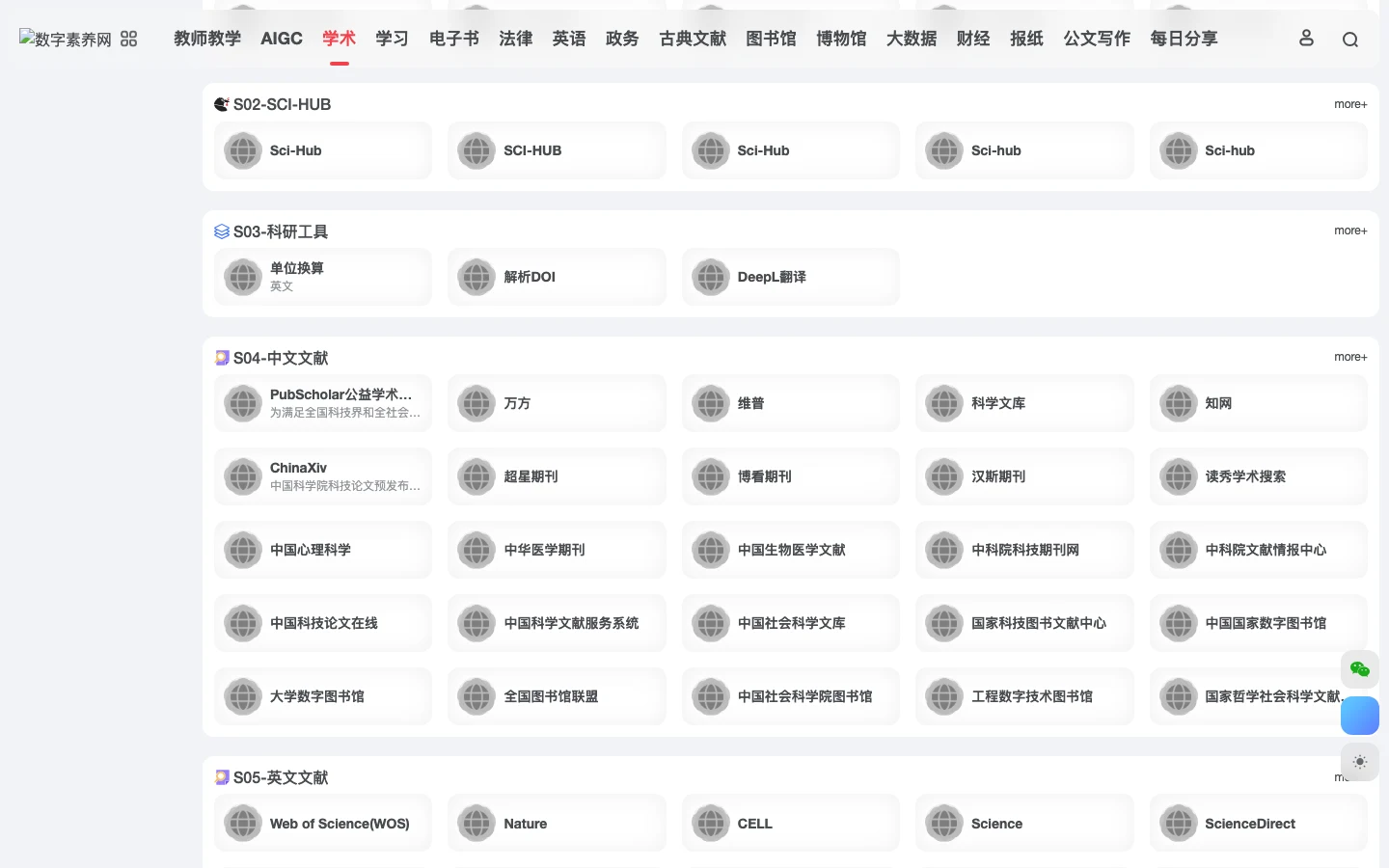
Task: Click the globe icon of 科学文库
Action: click(944, 403)
